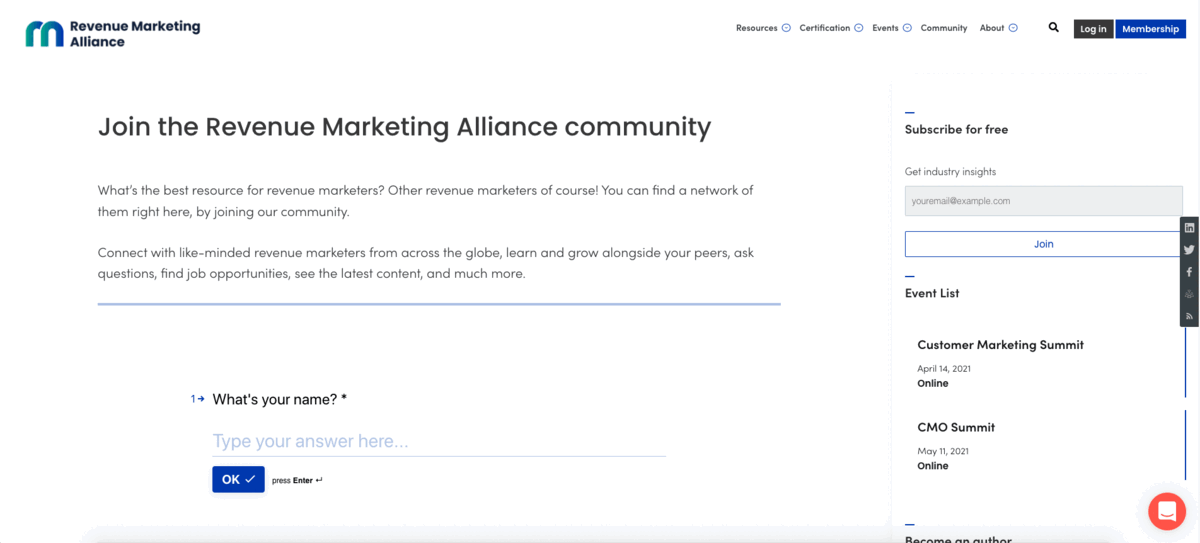1200x543 pixels.
Task: Click the 'Join the Revenue Marketing Alliance community' heading
Action: 404,127
